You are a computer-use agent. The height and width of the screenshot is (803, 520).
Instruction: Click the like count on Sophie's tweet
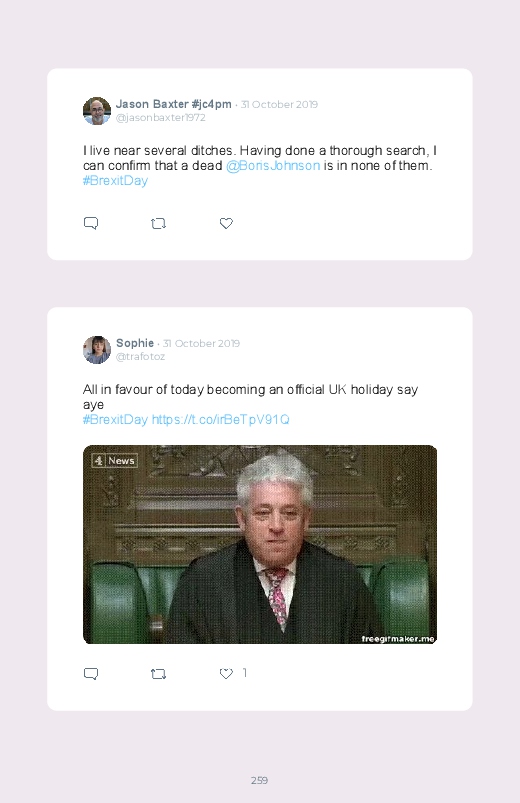245,672
